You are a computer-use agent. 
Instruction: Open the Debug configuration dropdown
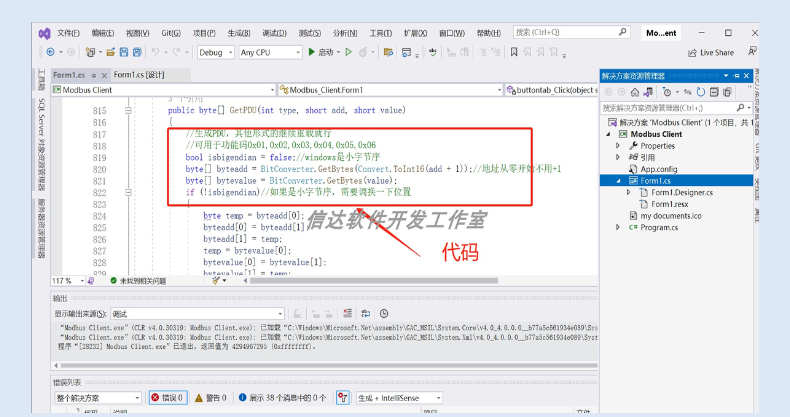(216, 52)
